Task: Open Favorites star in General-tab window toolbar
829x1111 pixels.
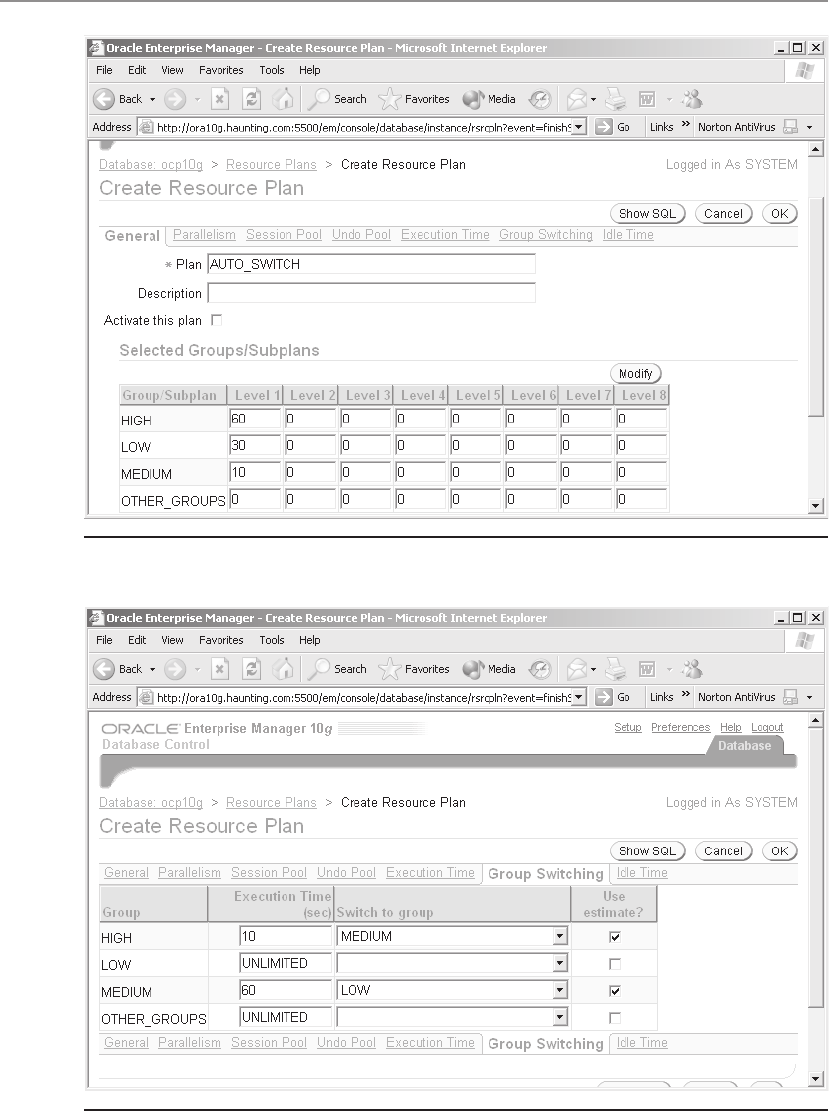Action: point(414,99)
